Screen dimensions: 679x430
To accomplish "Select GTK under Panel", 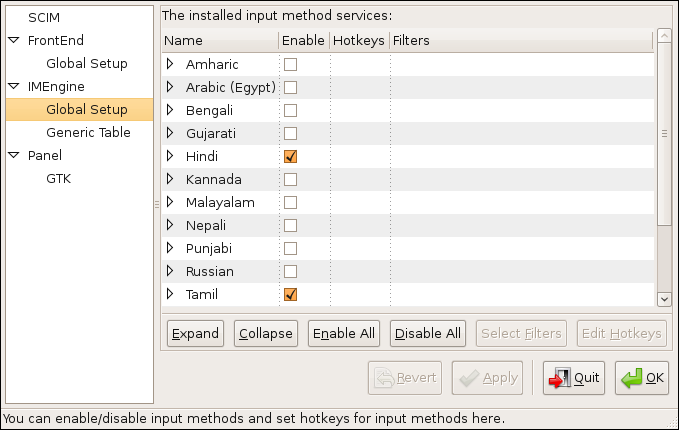I will (59, 179).
